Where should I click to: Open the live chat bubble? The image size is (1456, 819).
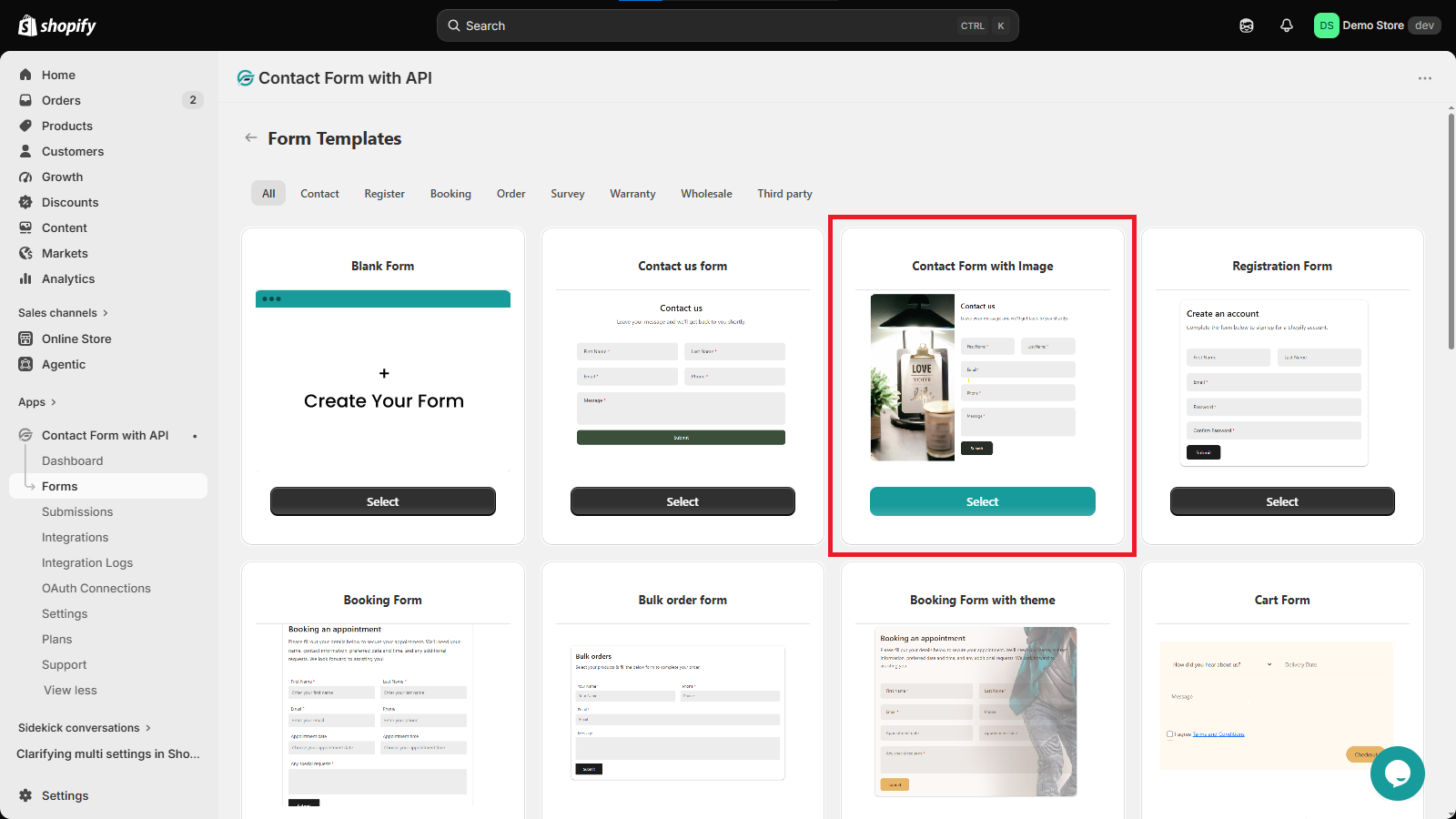click(x=1398, y=773)
